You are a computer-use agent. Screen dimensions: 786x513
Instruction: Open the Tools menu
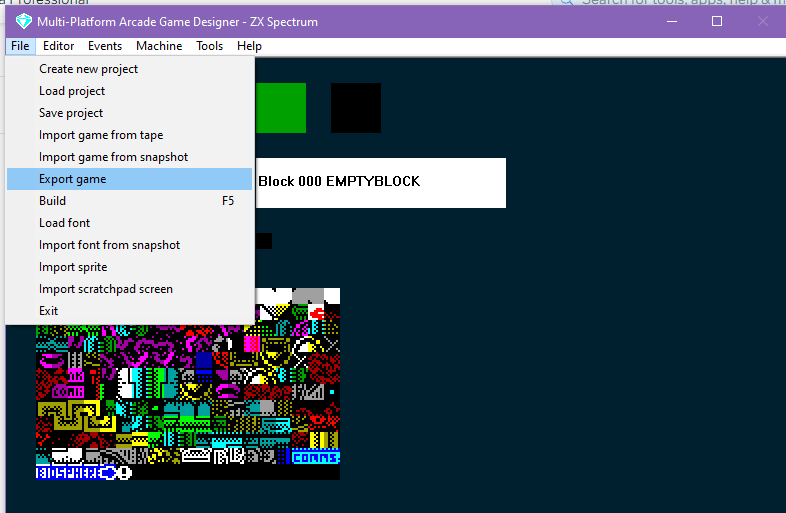[x=209, y=46]
